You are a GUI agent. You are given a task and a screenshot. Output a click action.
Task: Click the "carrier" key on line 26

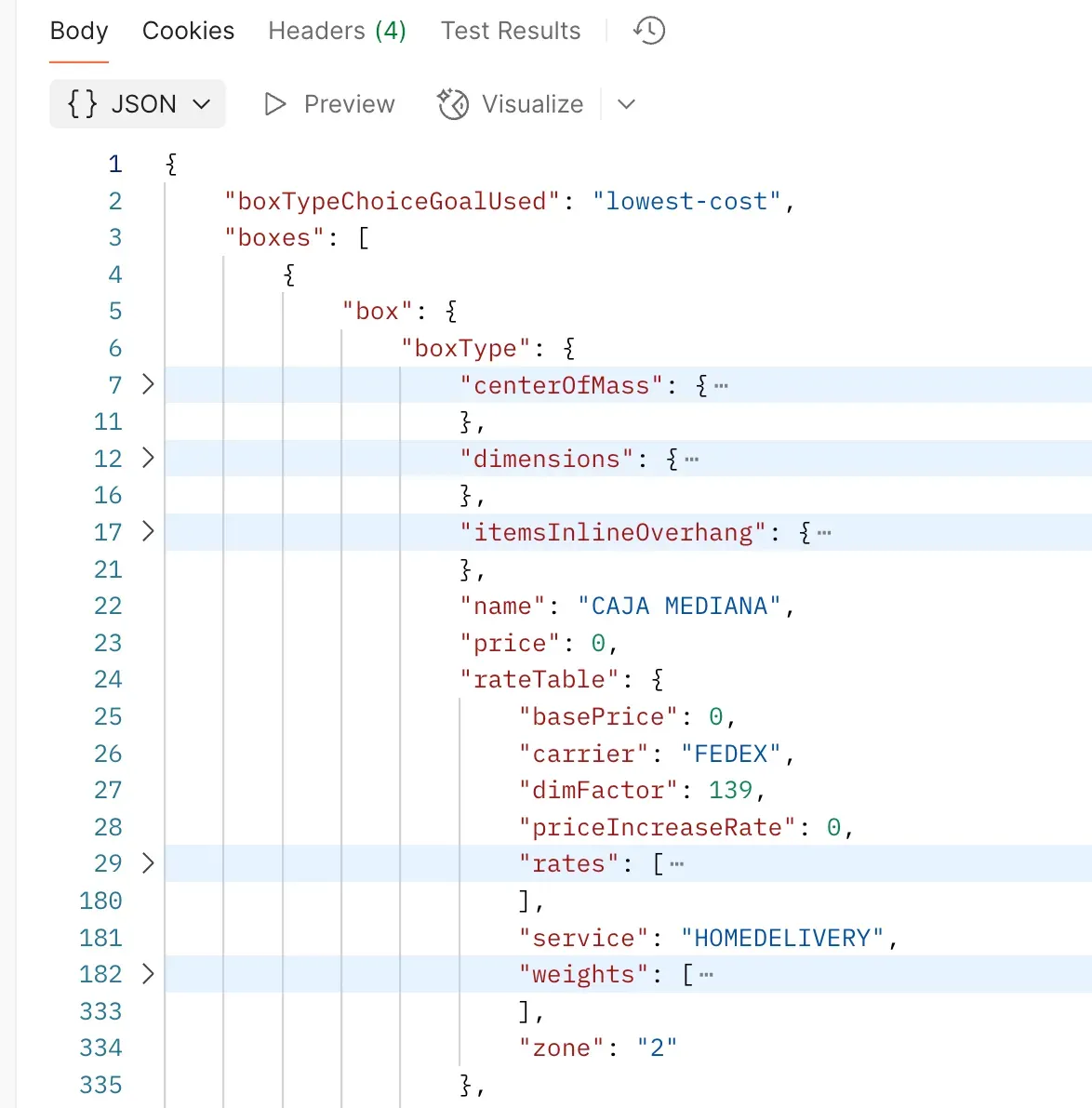pos(583,754)
